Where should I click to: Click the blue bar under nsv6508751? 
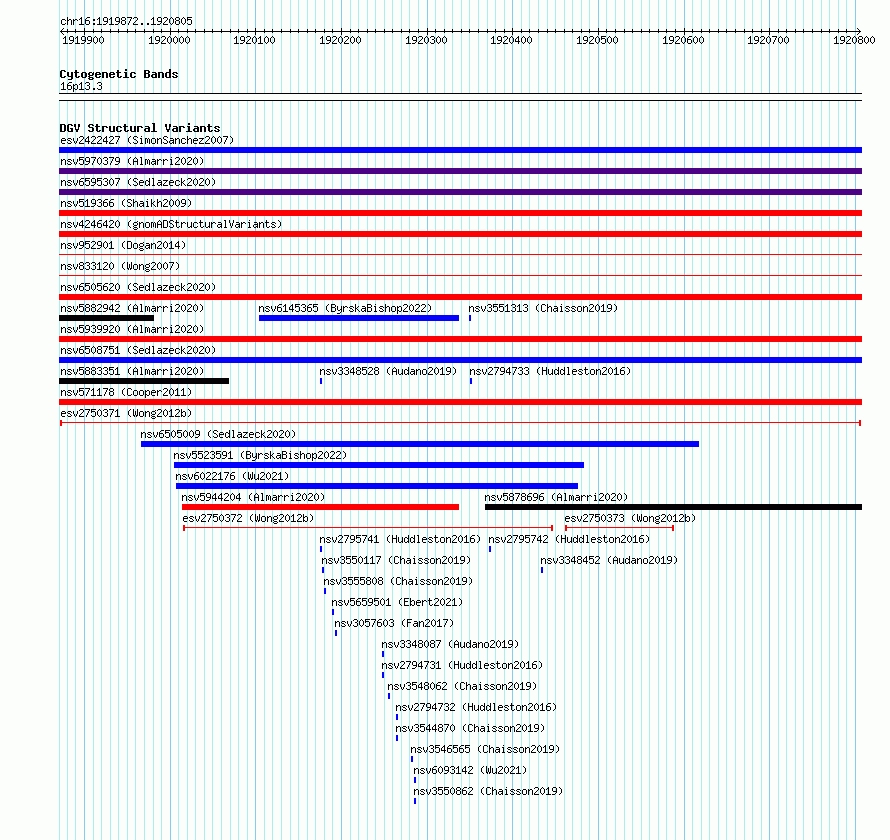coord(460,360)
